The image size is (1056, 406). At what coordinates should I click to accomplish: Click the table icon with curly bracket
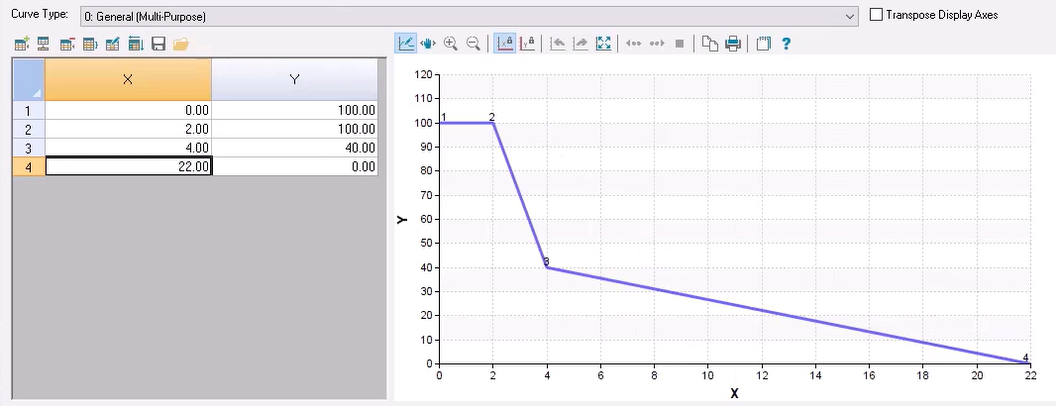[x=90, y=44]
